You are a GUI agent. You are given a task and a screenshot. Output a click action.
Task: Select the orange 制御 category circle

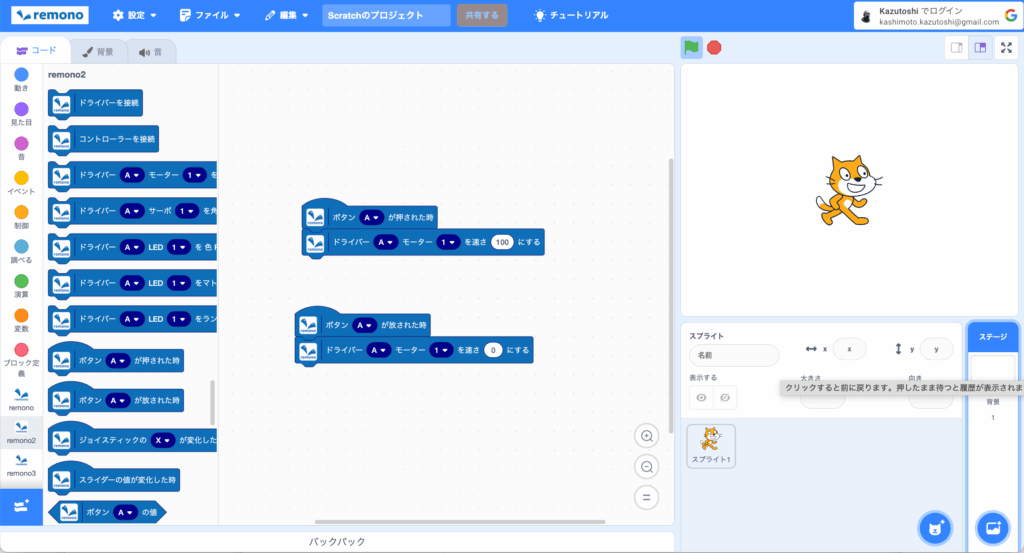(21, 212)
